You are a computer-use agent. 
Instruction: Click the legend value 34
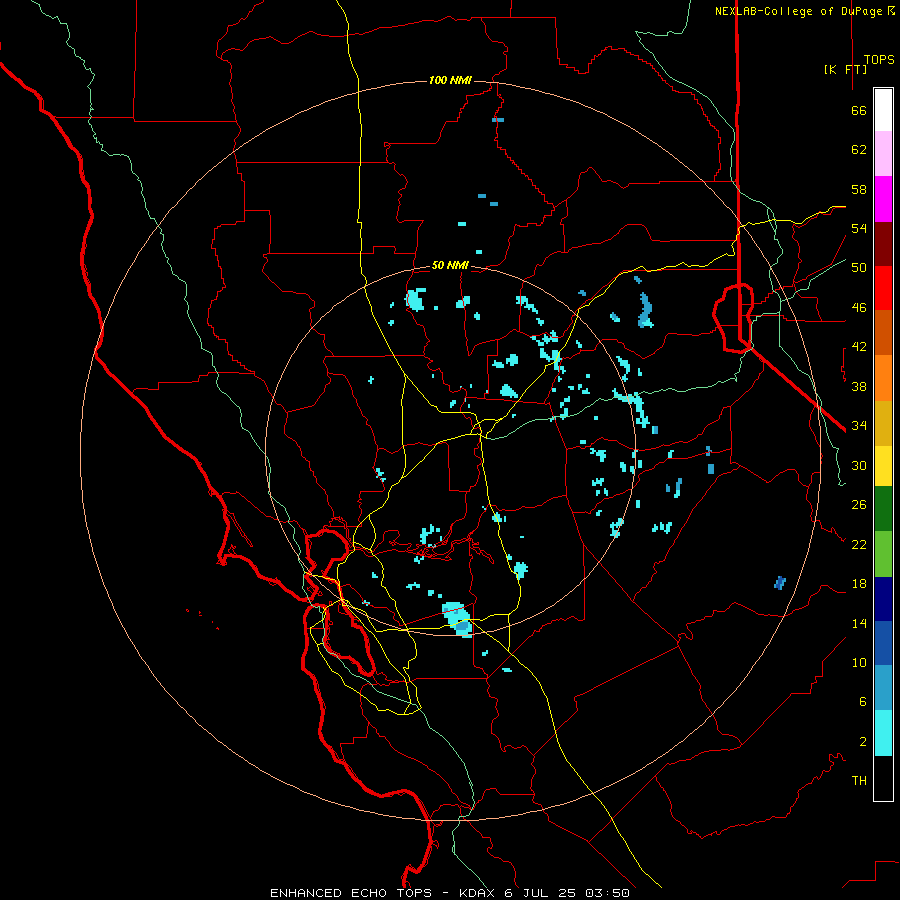point(859,426)
